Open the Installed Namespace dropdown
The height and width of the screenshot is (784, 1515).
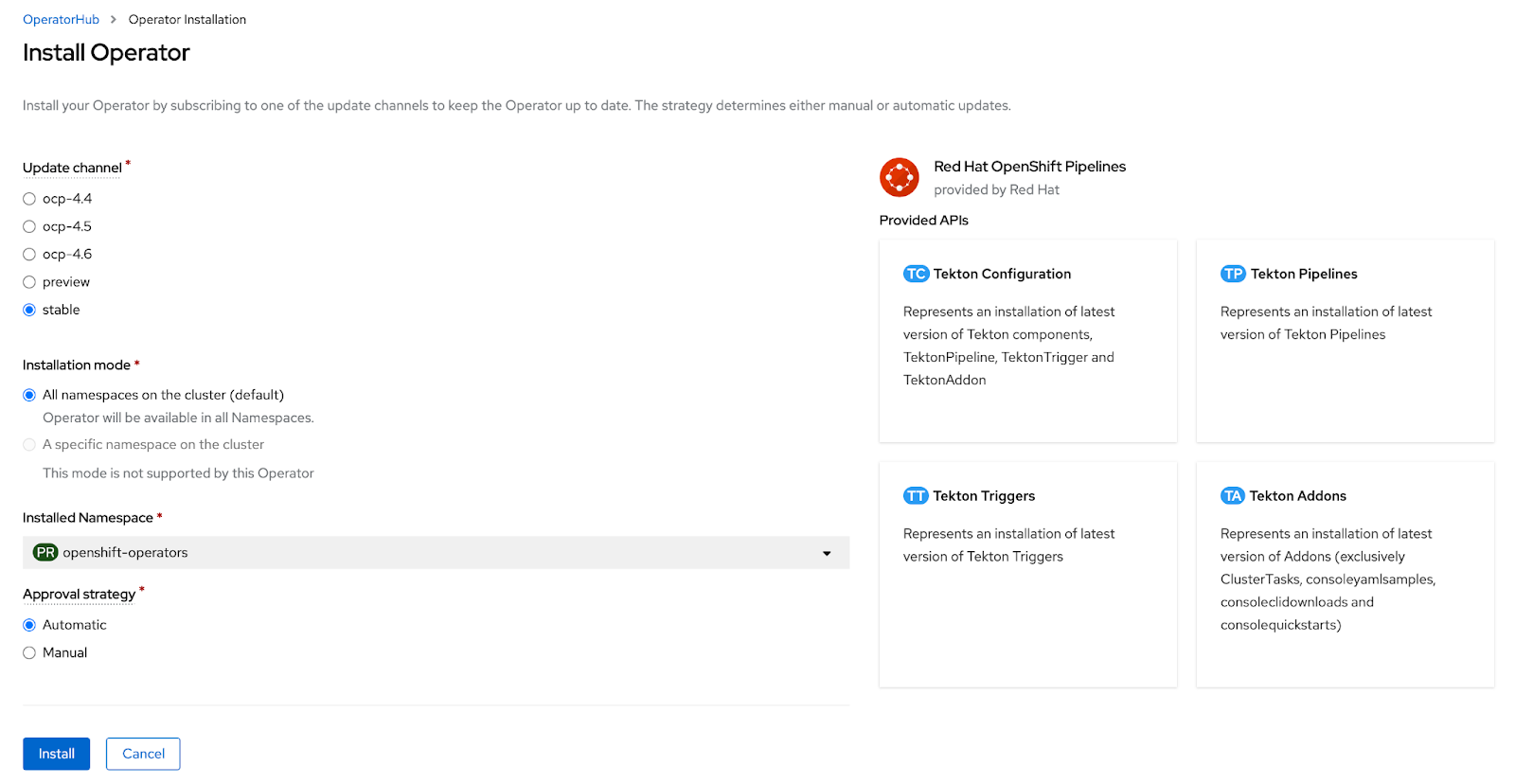[436, 553]
